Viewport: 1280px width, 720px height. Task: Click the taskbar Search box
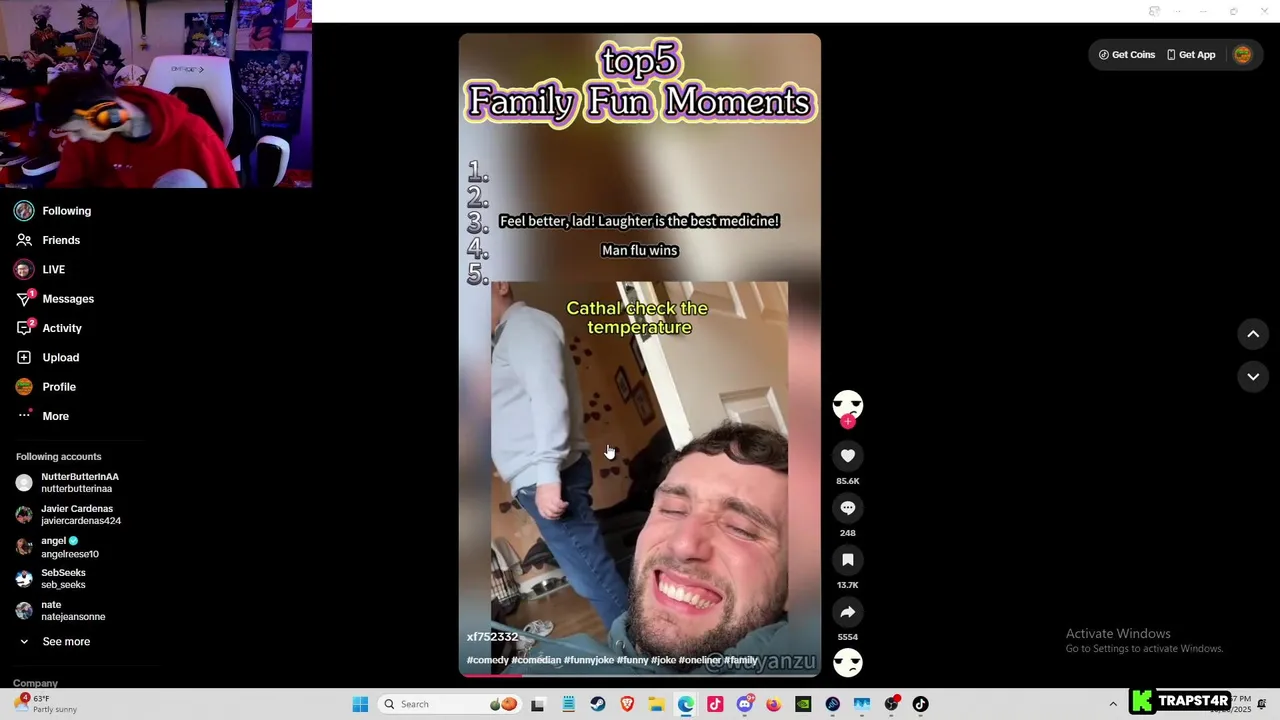(x=450, y=704)
